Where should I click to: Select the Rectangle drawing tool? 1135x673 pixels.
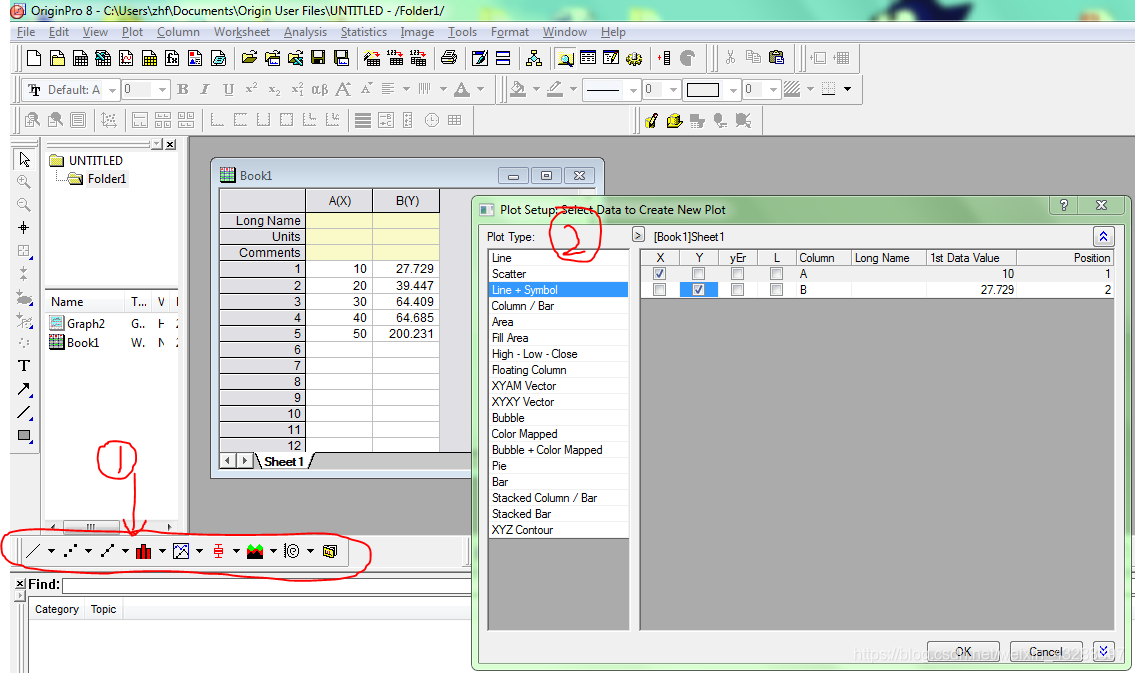[24, 436]
